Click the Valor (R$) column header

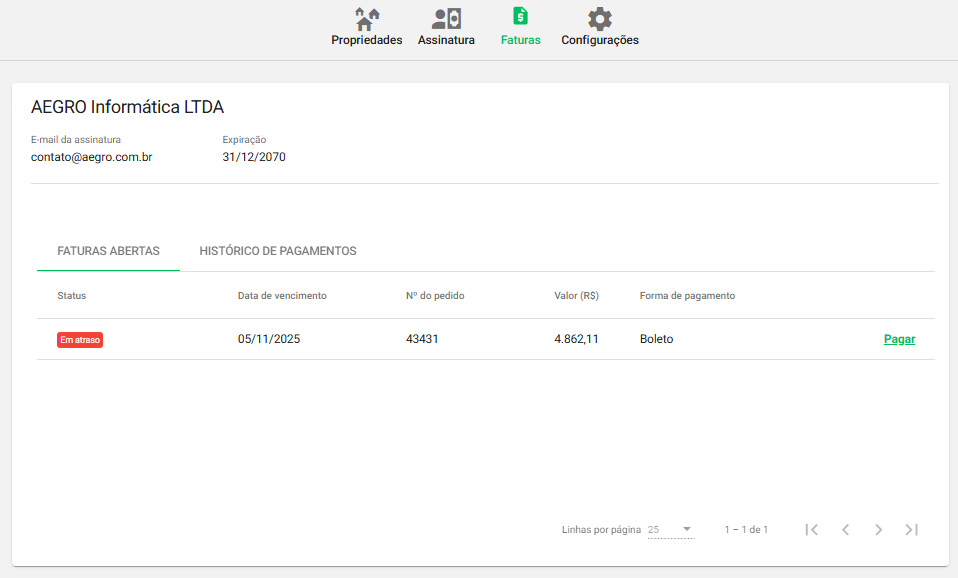[576, 296]
